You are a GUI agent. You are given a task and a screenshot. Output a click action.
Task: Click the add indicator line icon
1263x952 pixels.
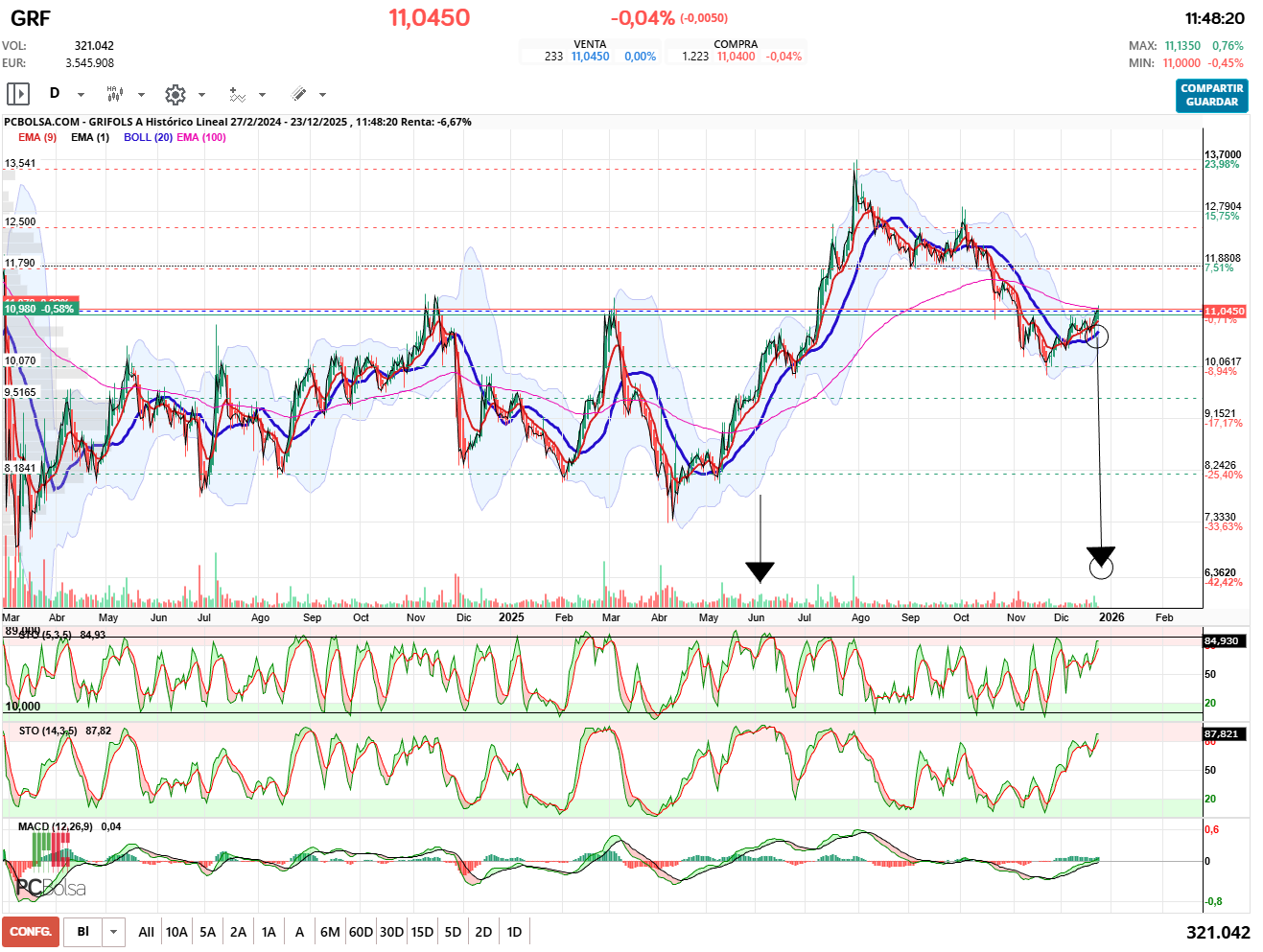(x=237, y=94)
